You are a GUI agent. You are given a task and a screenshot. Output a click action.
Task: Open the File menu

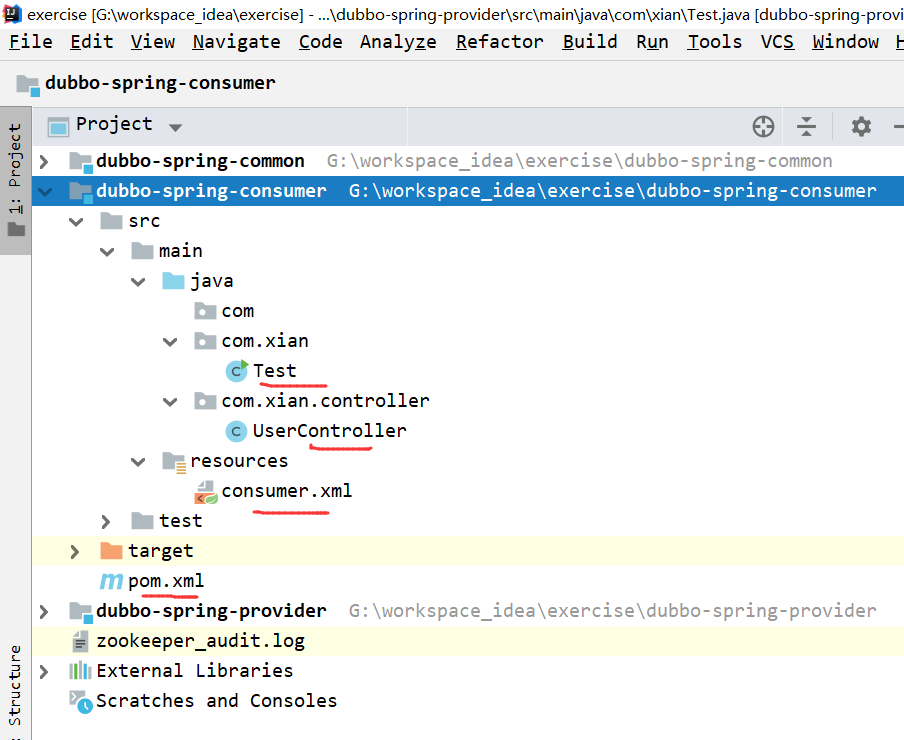pos(31,41)
